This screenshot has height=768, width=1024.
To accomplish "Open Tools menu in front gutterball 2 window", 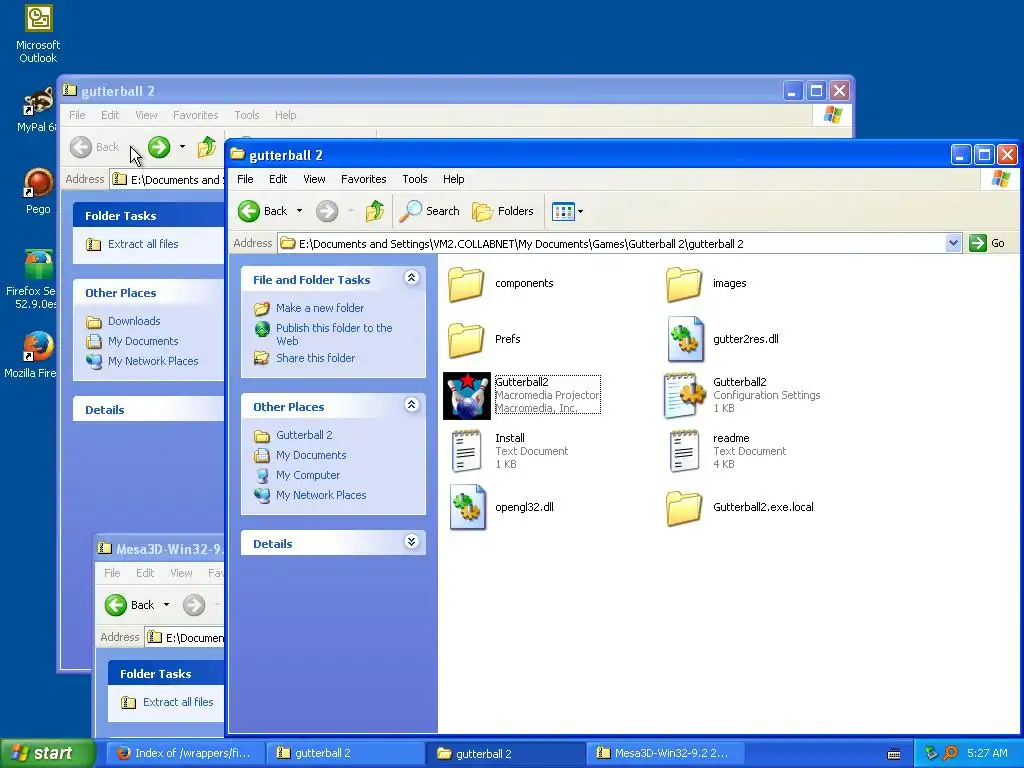I will coord(415,179).
